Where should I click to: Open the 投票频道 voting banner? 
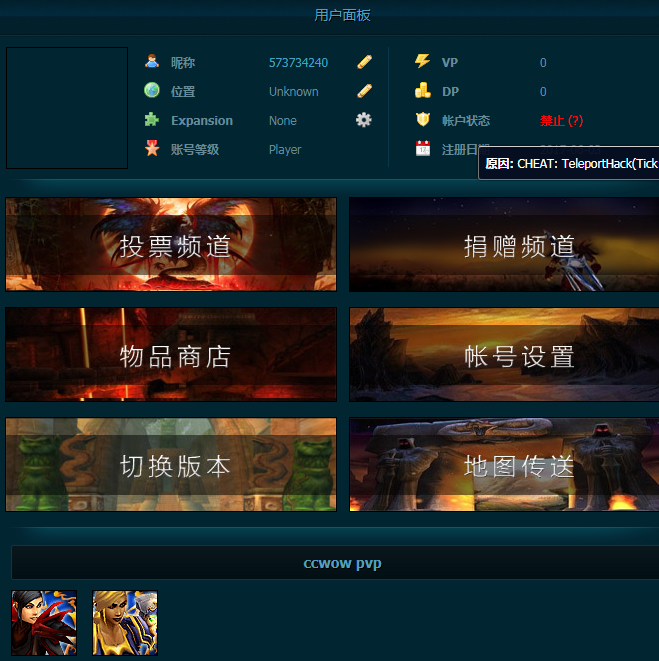[171, 245]
